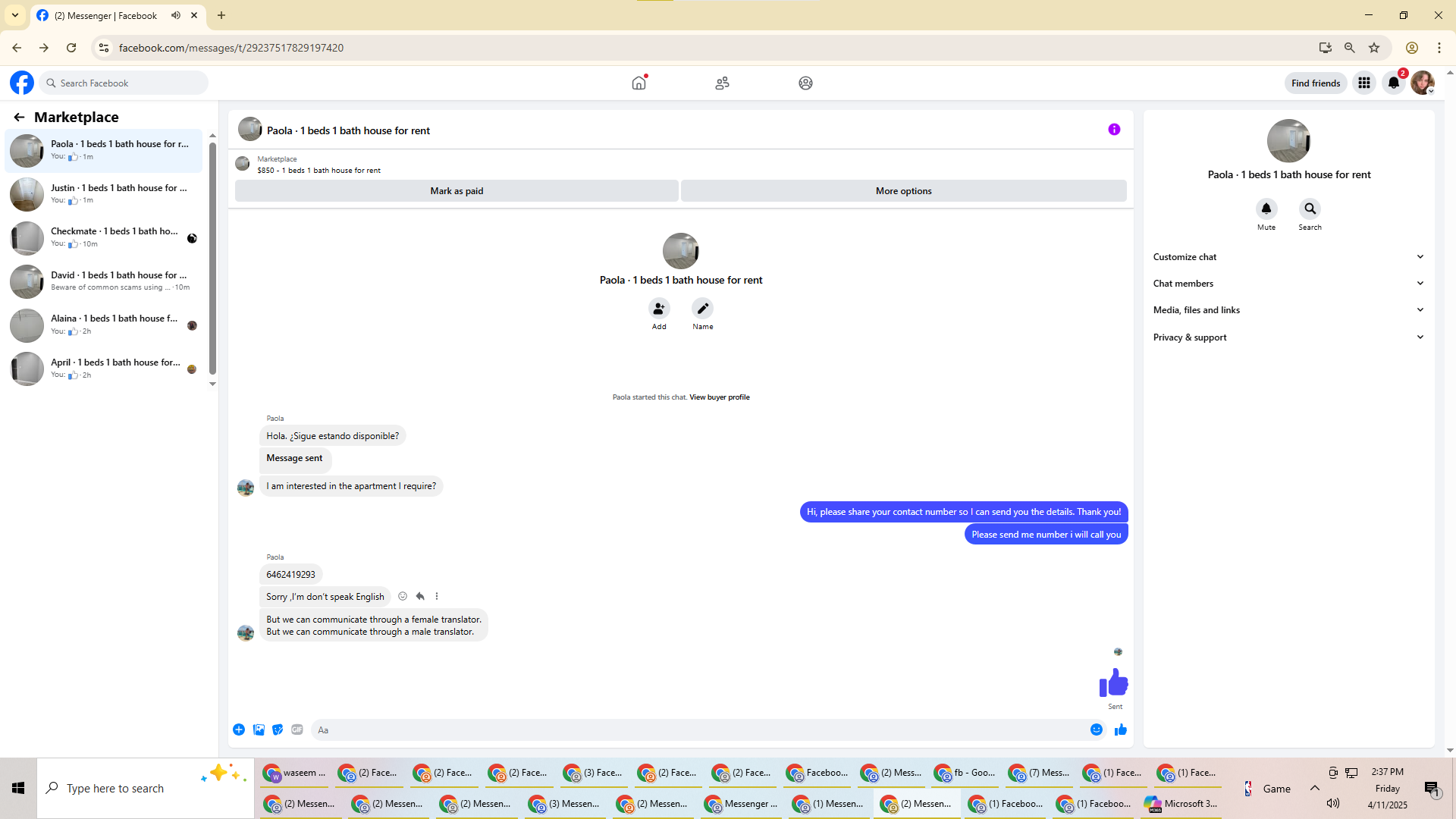This screenshot has height=819, width=1456.
Task: Open Microsoft 365 from the taskbar
Action: [x=1181, y=804]
